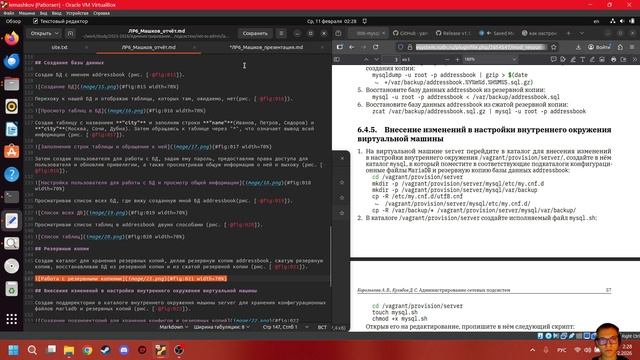Click Firefox back arrow
This screenshot has width=640, height=360.
coord(351,47)
